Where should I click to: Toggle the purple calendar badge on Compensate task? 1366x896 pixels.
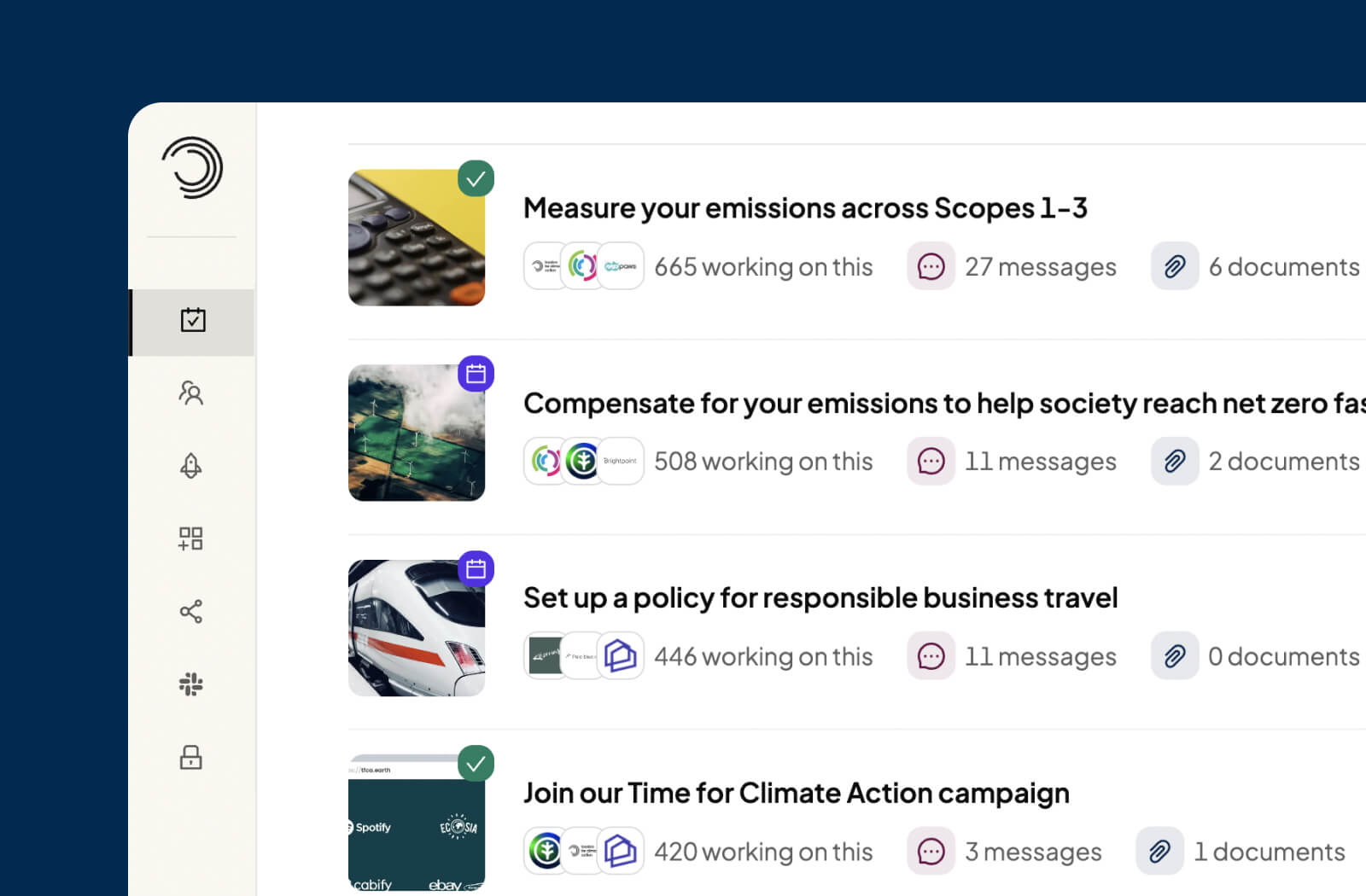tap(476, 374)
